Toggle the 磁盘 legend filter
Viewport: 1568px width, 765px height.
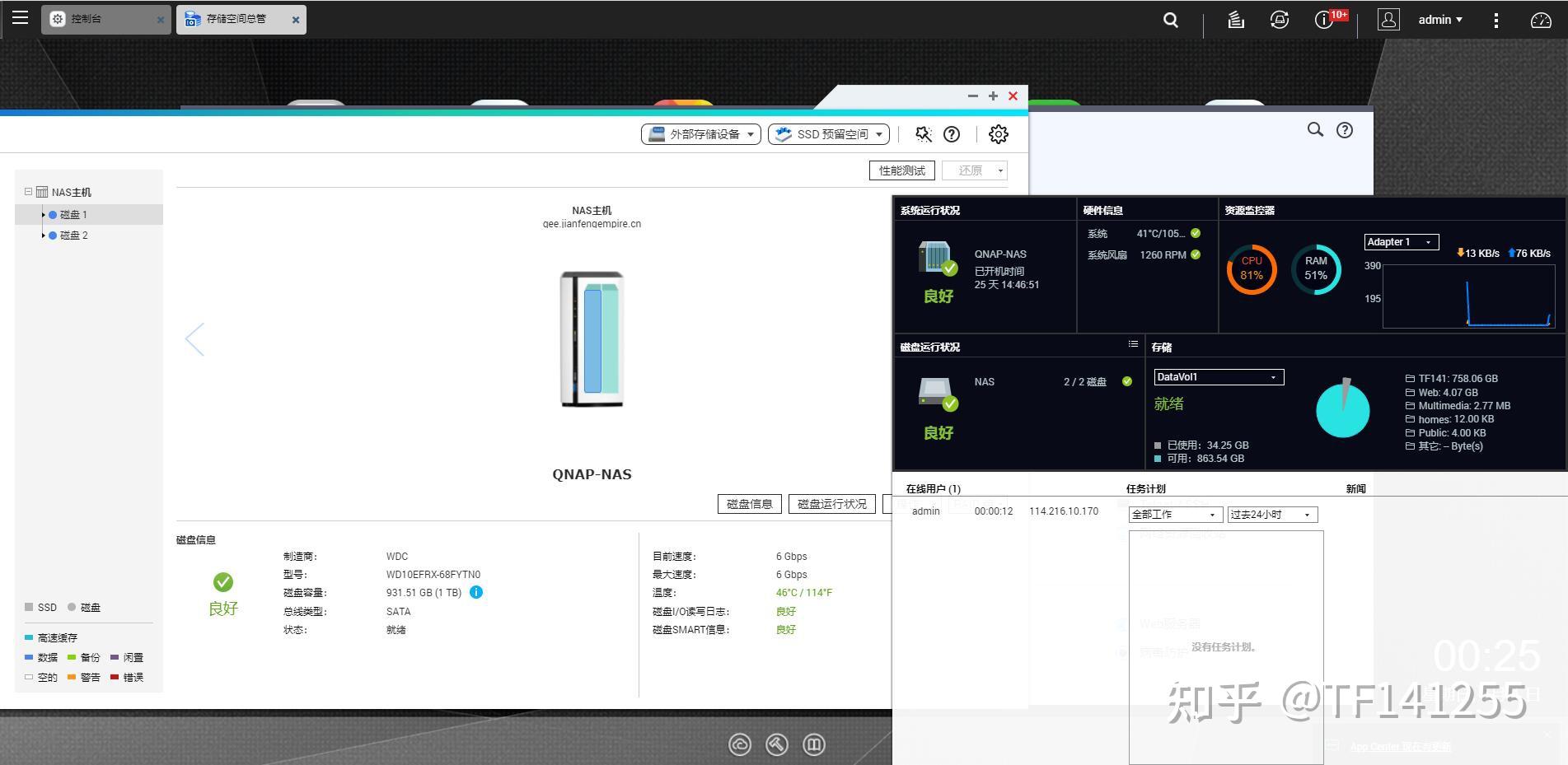(x=82, y=607)
